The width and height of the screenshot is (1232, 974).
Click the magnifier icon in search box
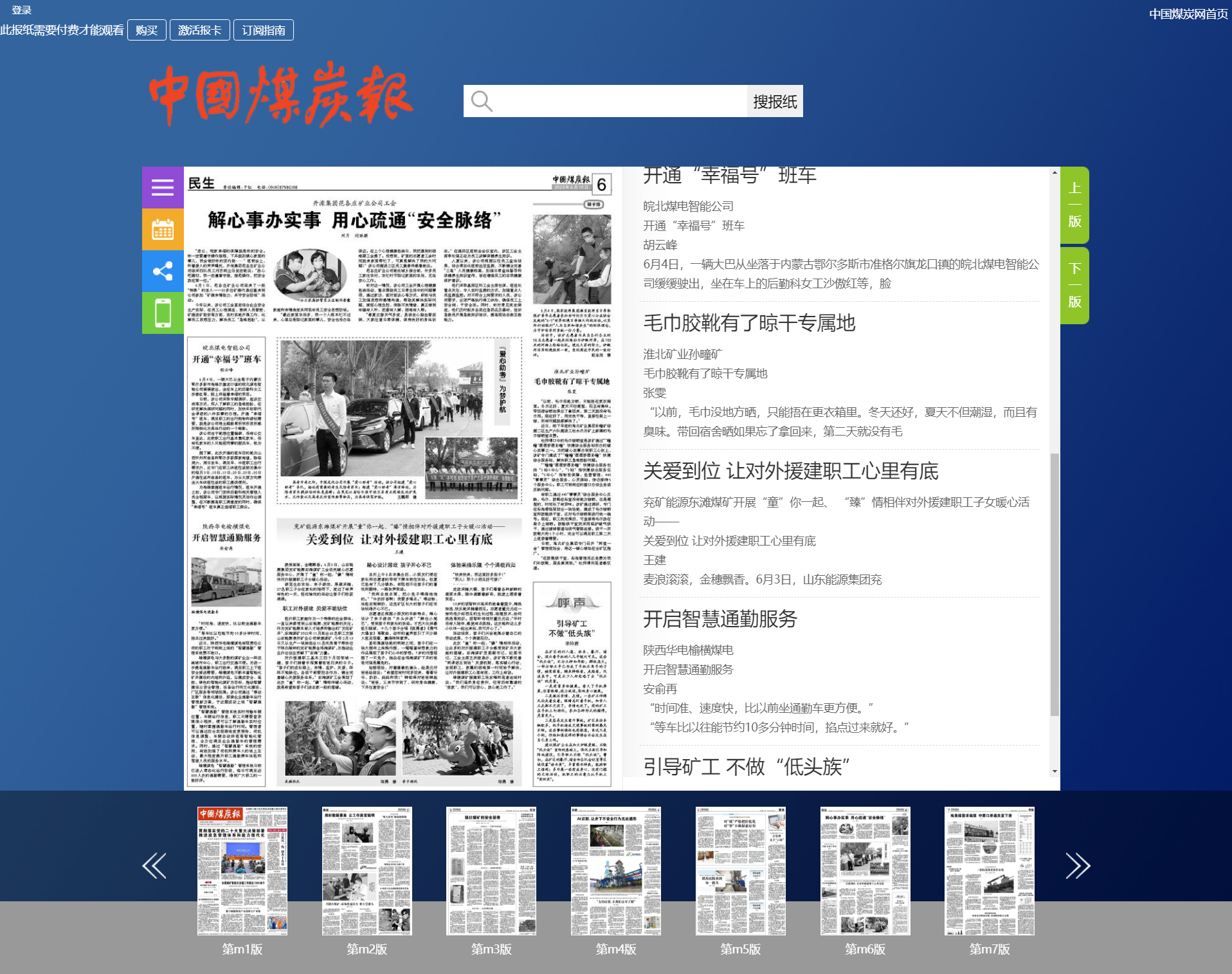pyautogui.click(x=482, y=102)
